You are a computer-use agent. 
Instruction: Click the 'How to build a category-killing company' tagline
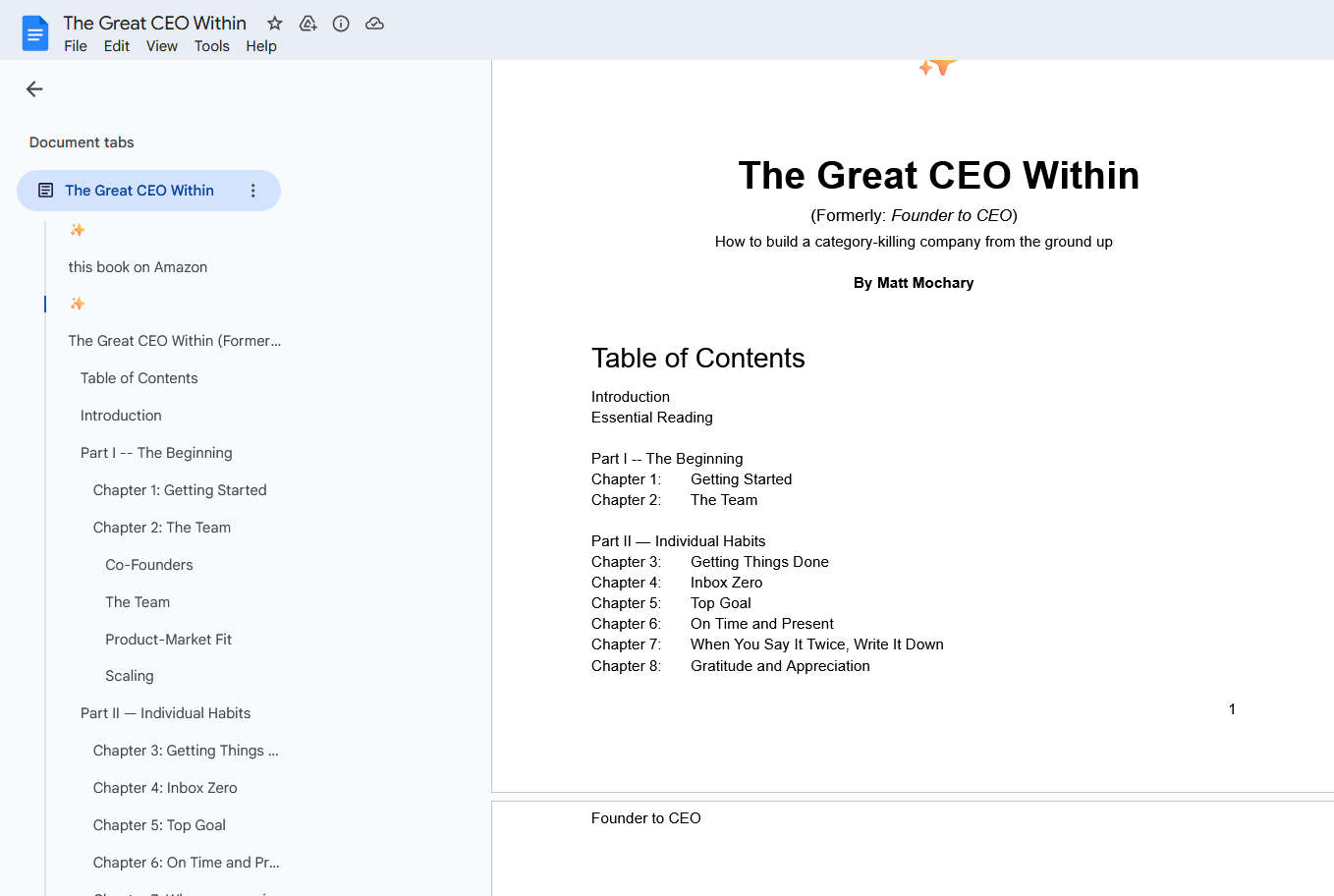coord(914,242)
